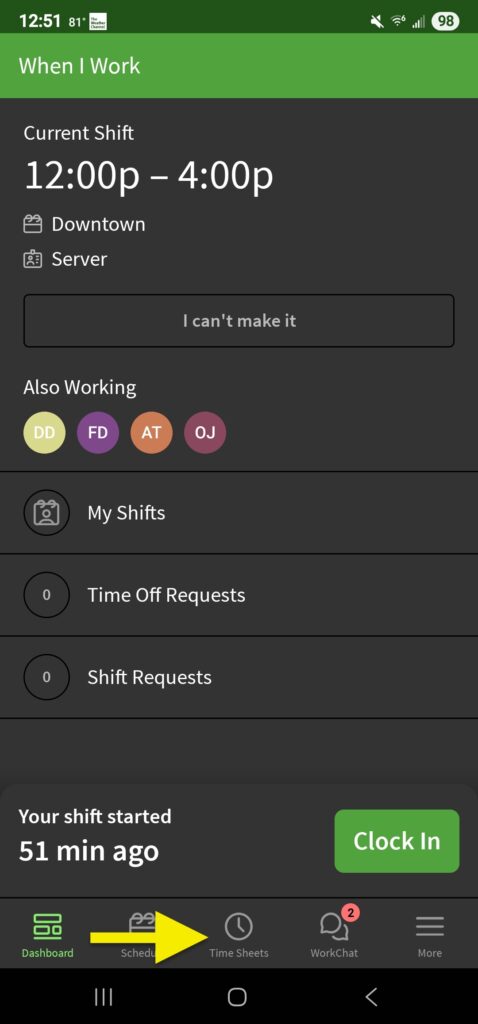Open WorkChat with unread badge
Screen dimensions: 478x1024
pyautogui.click(x=334, y=933)
